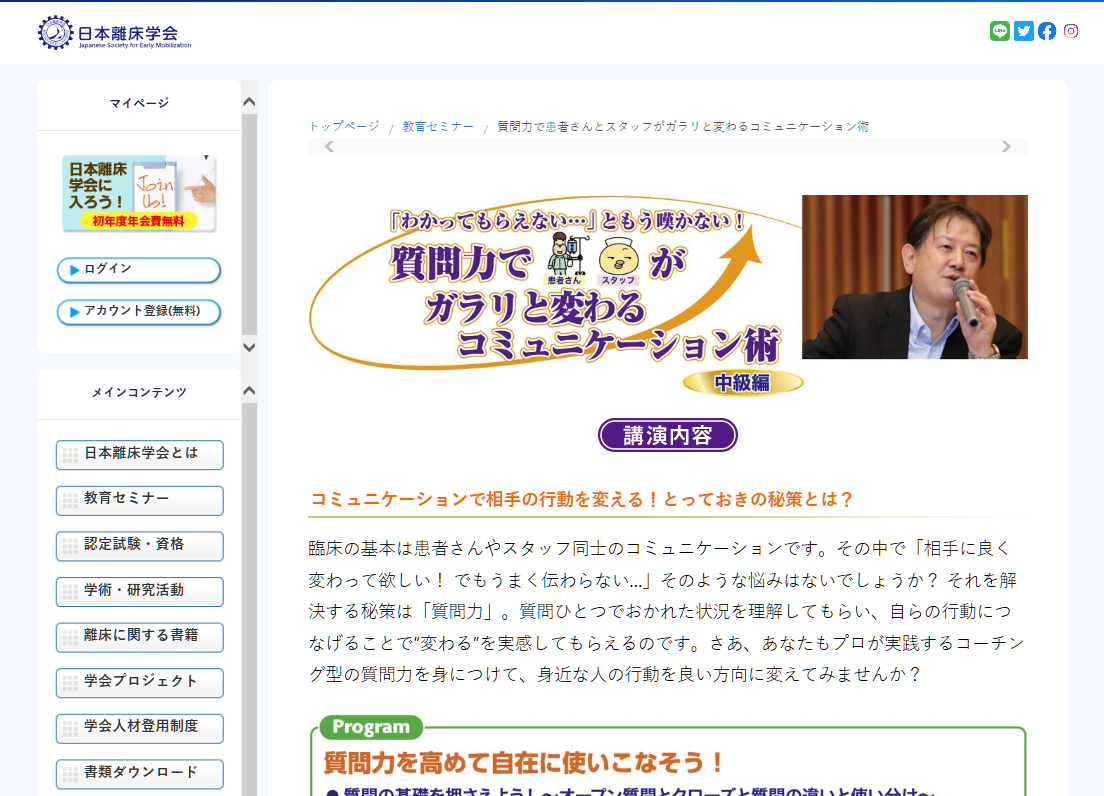Click the speaker photo with microphone
This screenshot has width=1104, height=796.
(915, 277)
